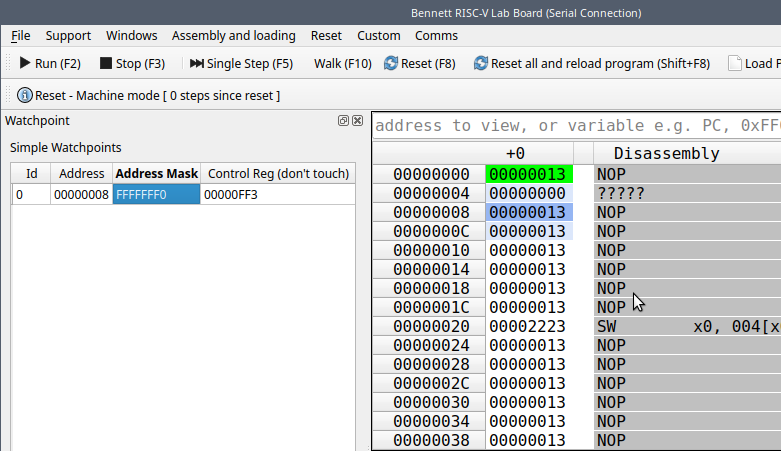Open the File menu
The width and height of the screenshot is (781, 451).
pos(21,35)
